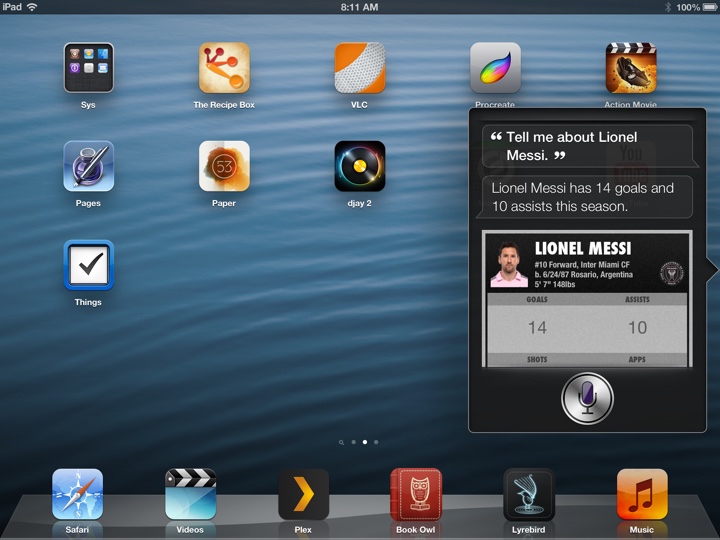
Task: Open the Paper app
Action: click(224, 166)
